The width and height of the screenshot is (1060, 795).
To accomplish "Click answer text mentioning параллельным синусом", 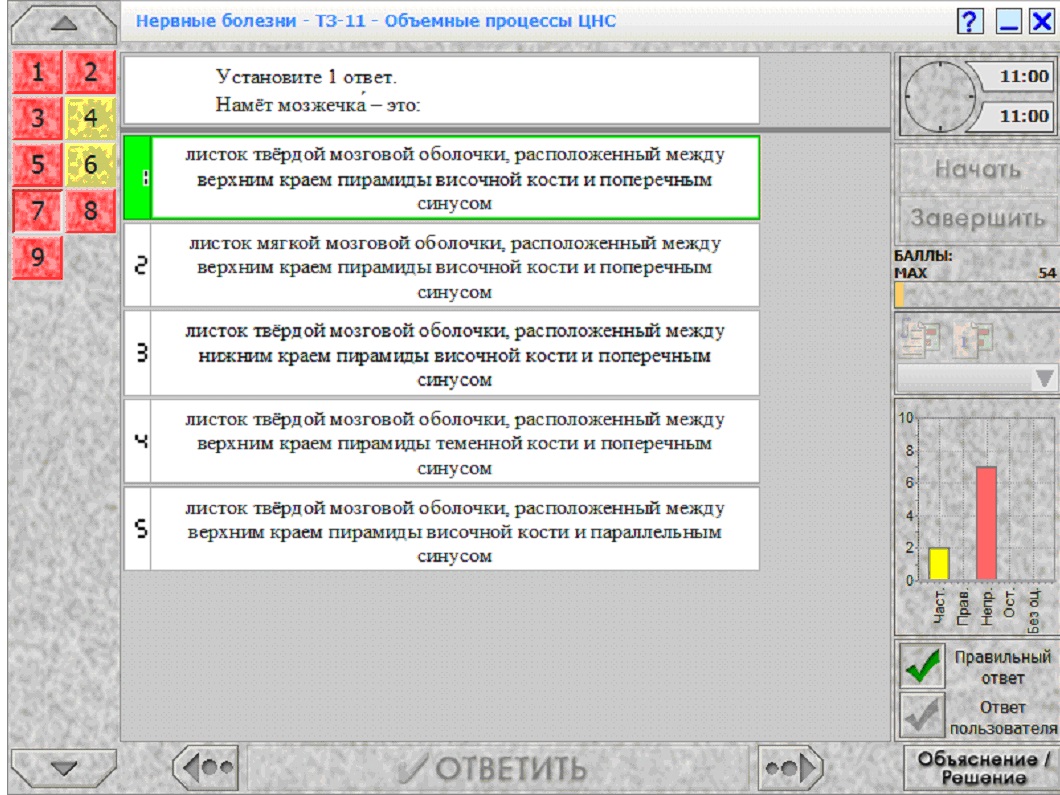I will tap(454, 531).
